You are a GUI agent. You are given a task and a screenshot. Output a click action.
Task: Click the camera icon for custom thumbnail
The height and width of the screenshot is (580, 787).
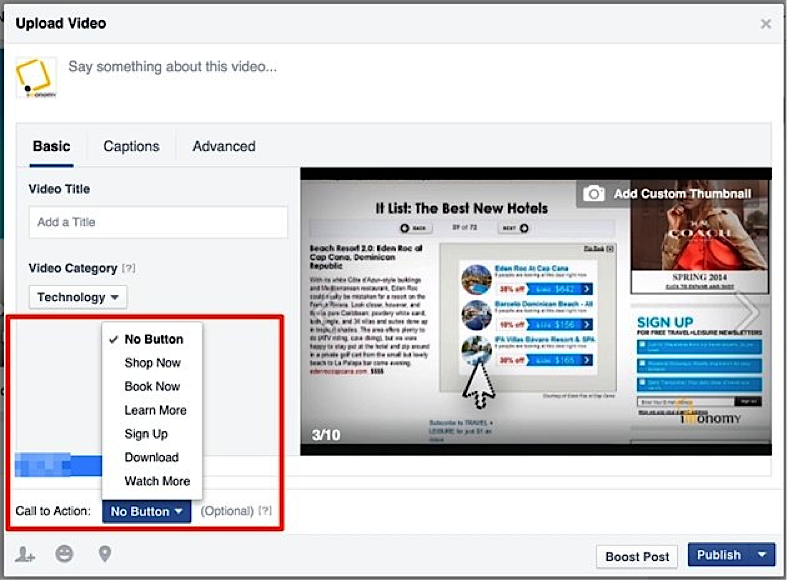593,194
